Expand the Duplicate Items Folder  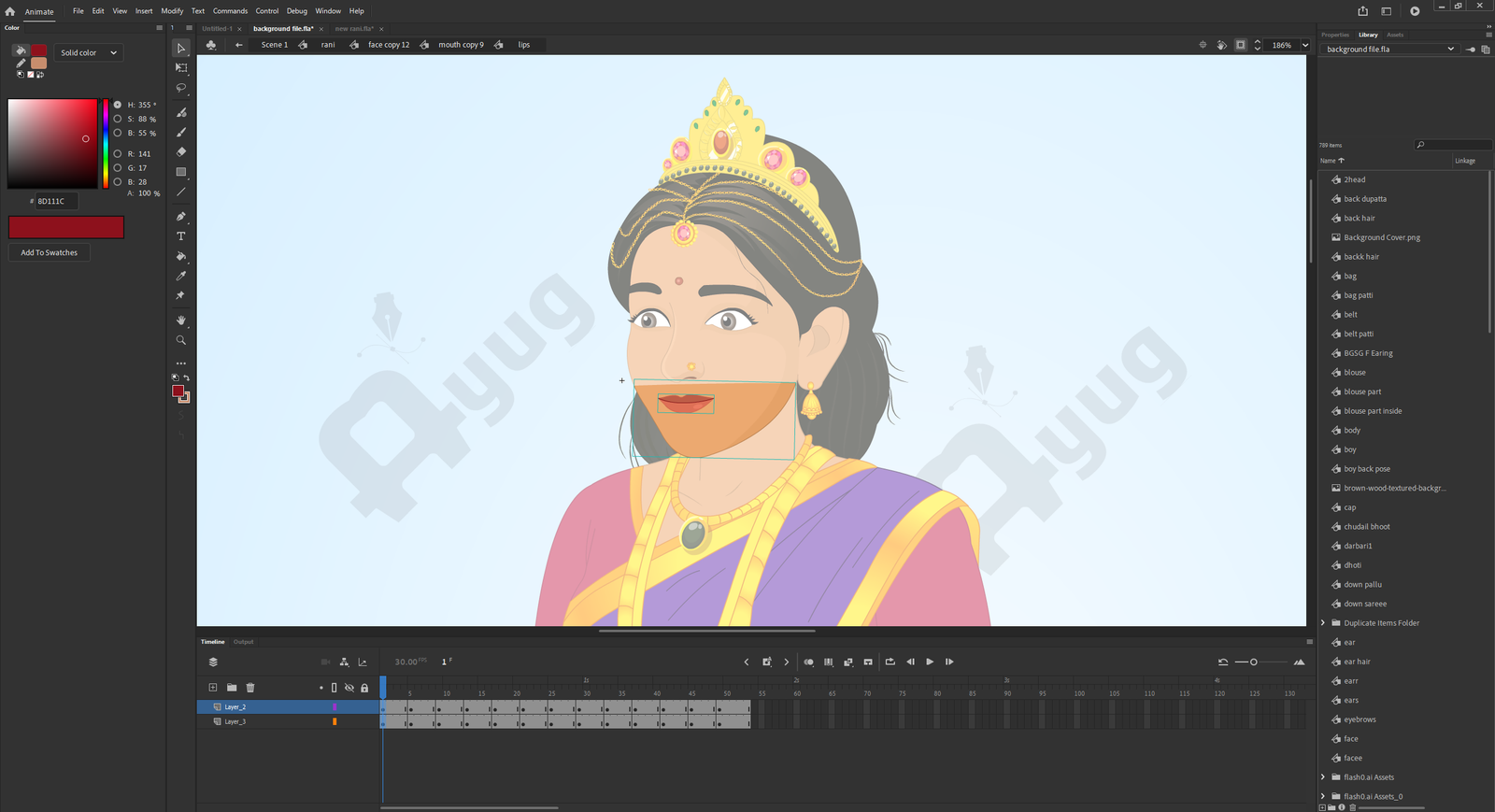(1323, 623)
